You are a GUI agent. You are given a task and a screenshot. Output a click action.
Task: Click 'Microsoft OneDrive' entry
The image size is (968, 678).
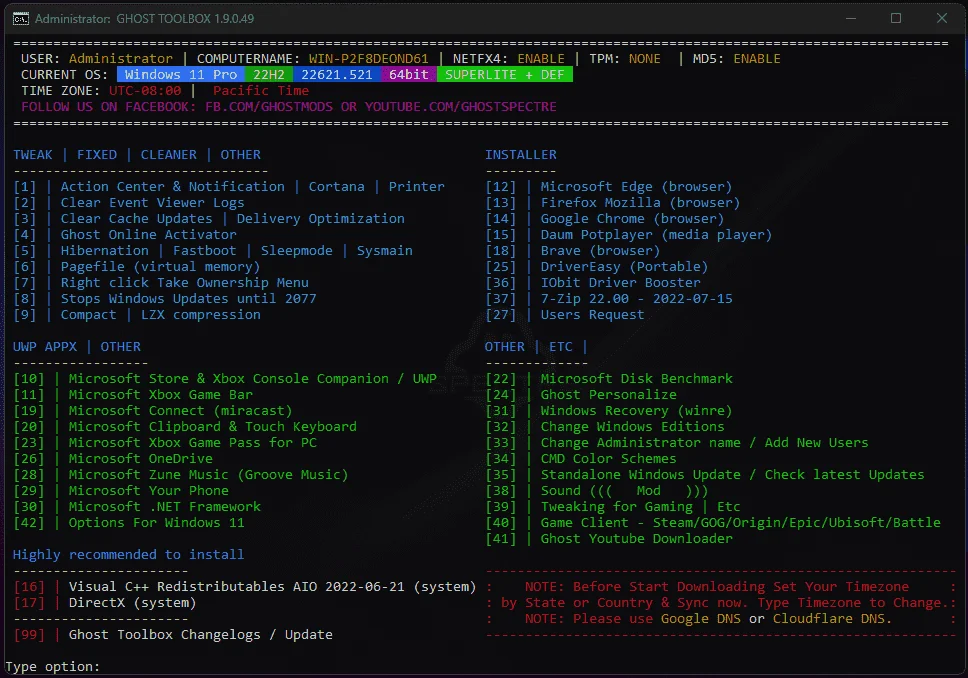[x=141, y=459]
